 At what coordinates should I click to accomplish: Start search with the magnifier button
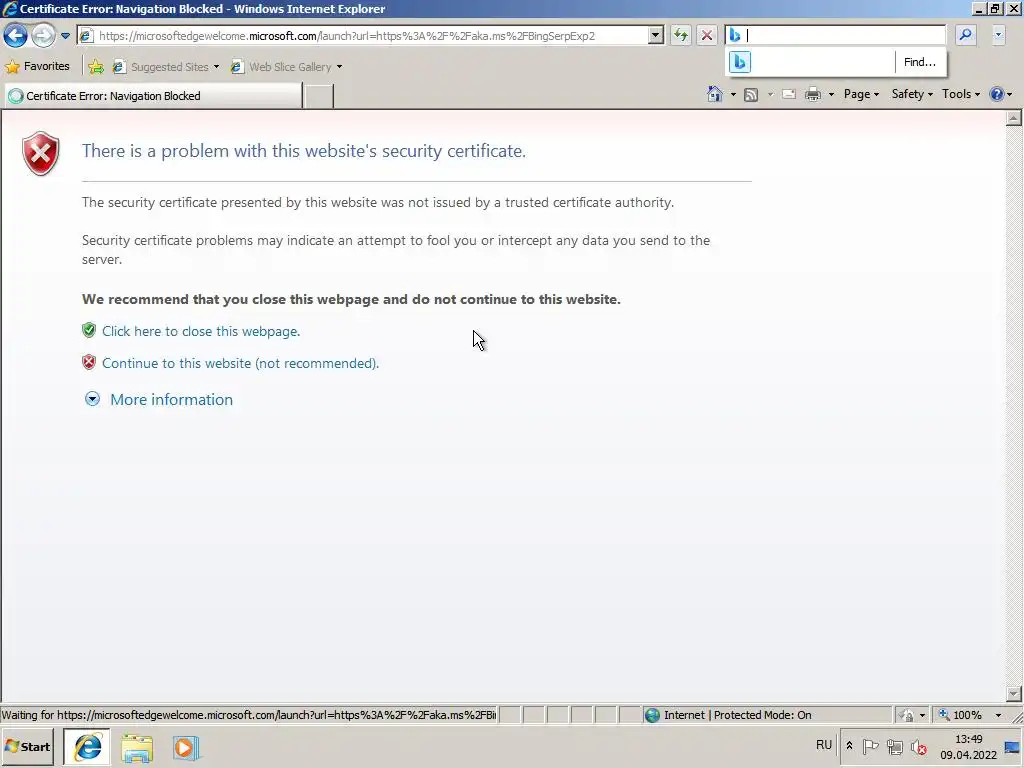coord(966,35)
